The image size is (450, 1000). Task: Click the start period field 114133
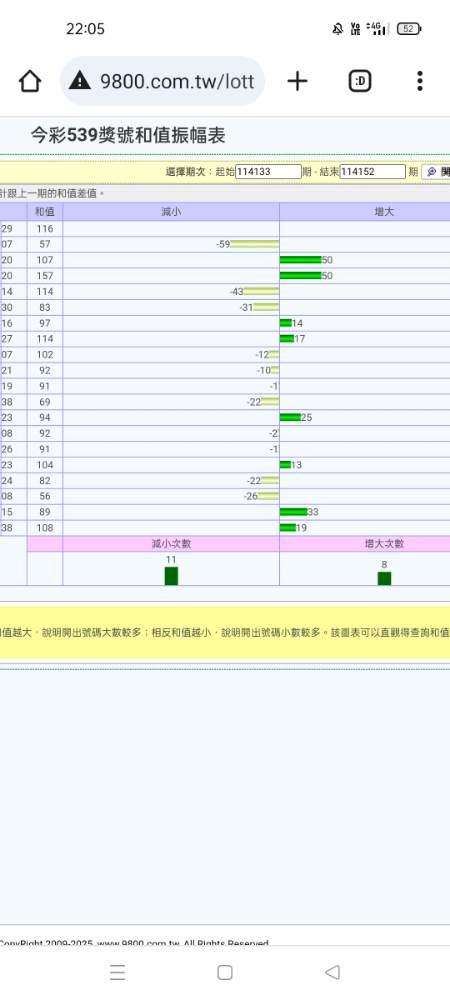point(268,172)
